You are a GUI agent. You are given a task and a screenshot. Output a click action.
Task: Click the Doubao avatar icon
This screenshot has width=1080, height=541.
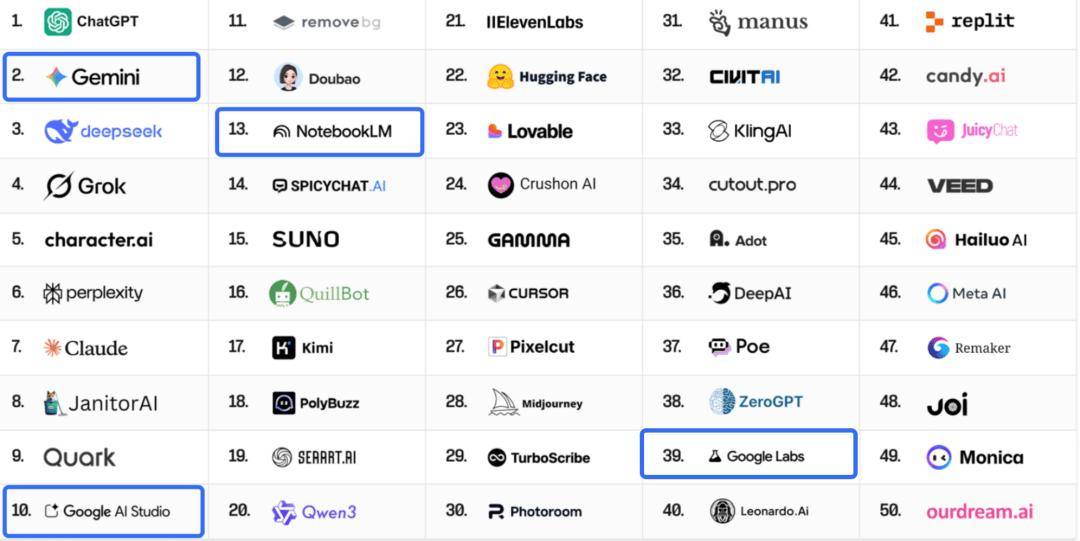click(x=288, y=77)
